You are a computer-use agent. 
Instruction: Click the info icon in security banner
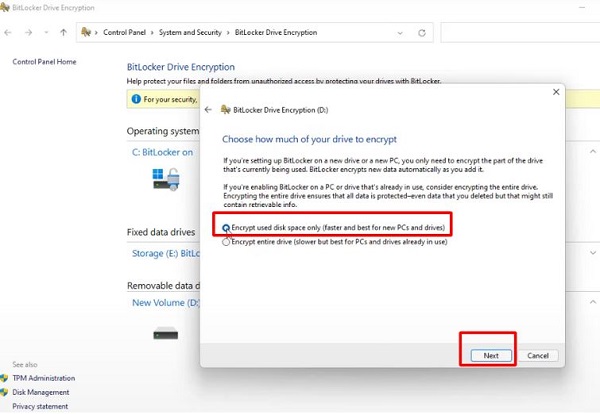pos(136,99)
